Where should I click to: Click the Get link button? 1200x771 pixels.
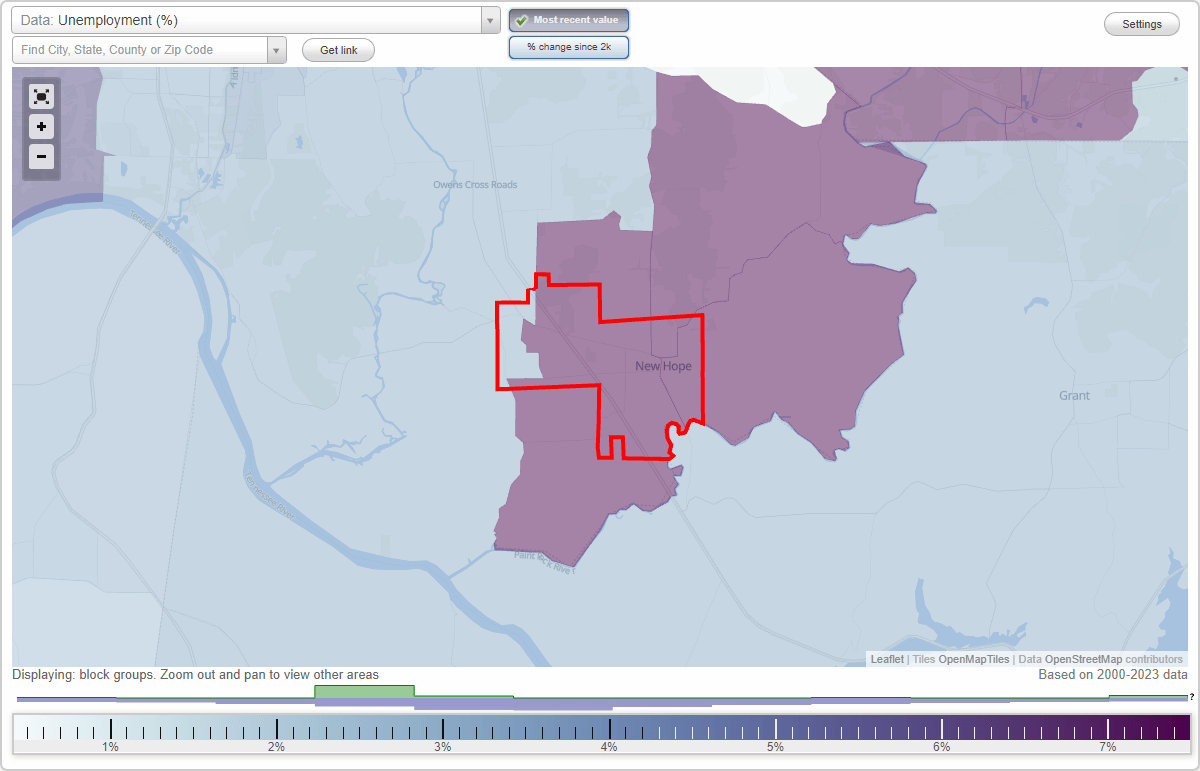pyautogui.click(x=337, y=49)
